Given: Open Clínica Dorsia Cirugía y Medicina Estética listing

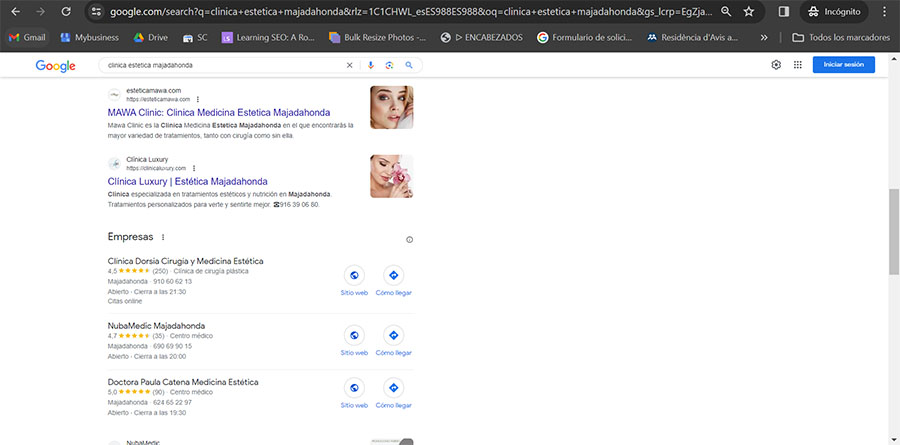Looking at the screenshot, I should (185, 261).
